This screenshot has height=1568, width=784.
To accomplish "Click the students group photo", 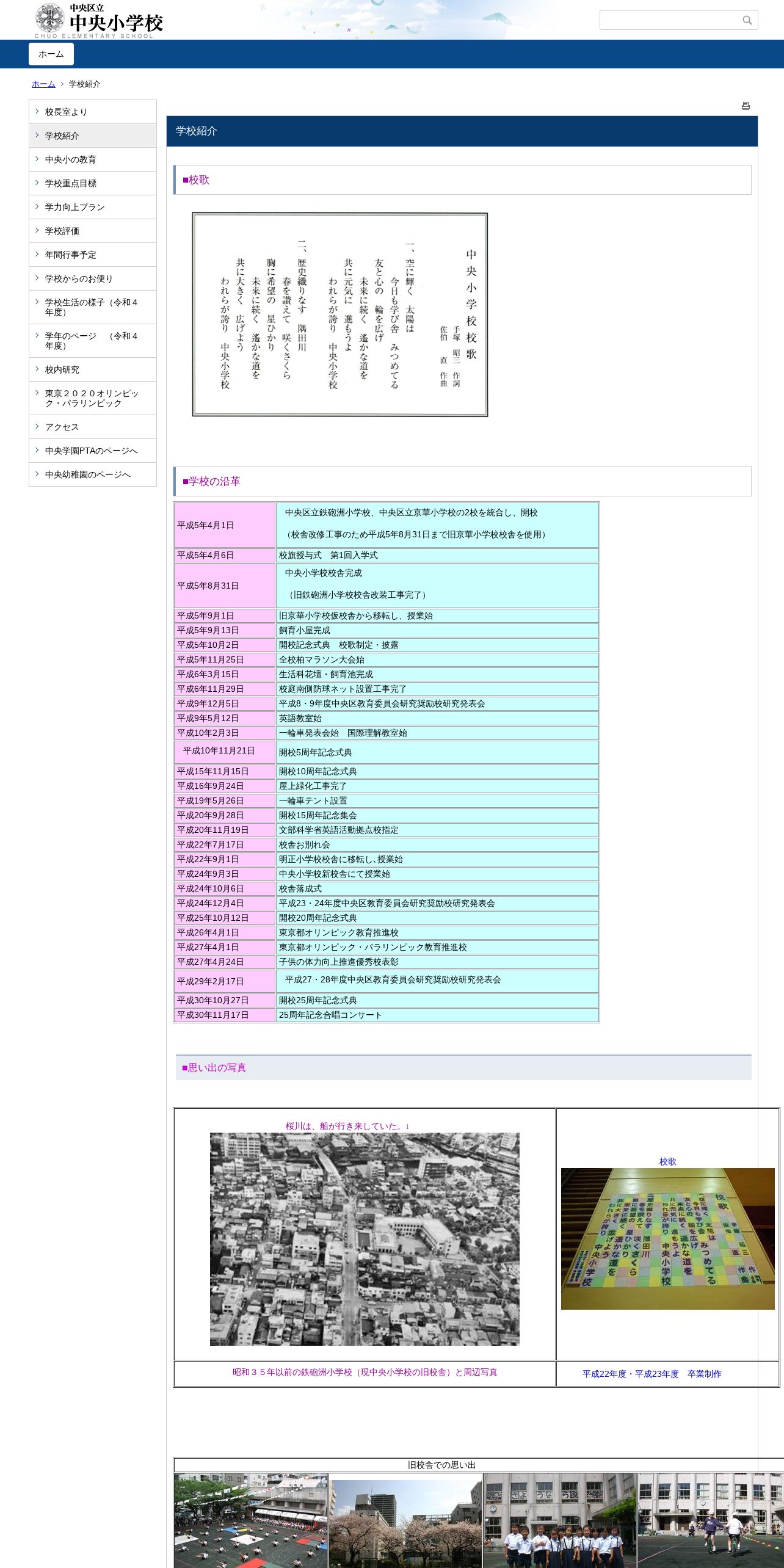I will [560, 1520].
